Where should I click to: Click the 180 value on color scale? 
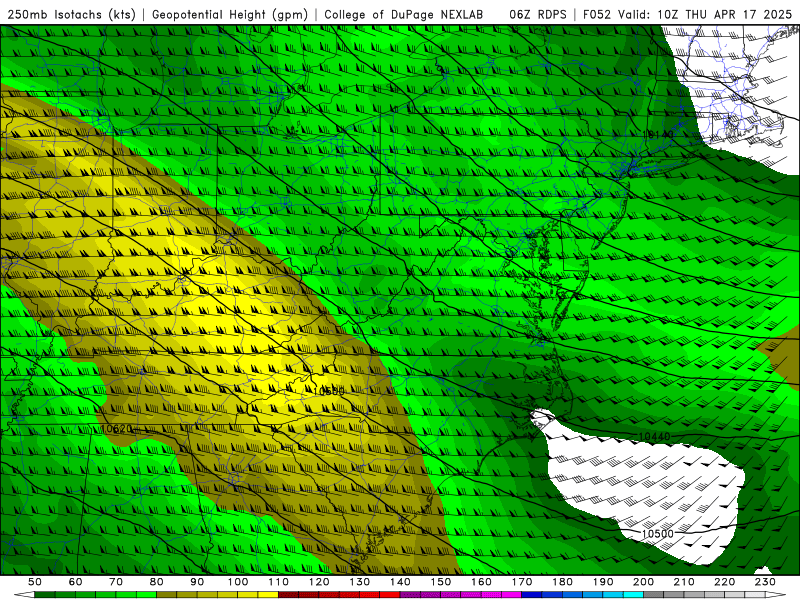tap(562, 582)
